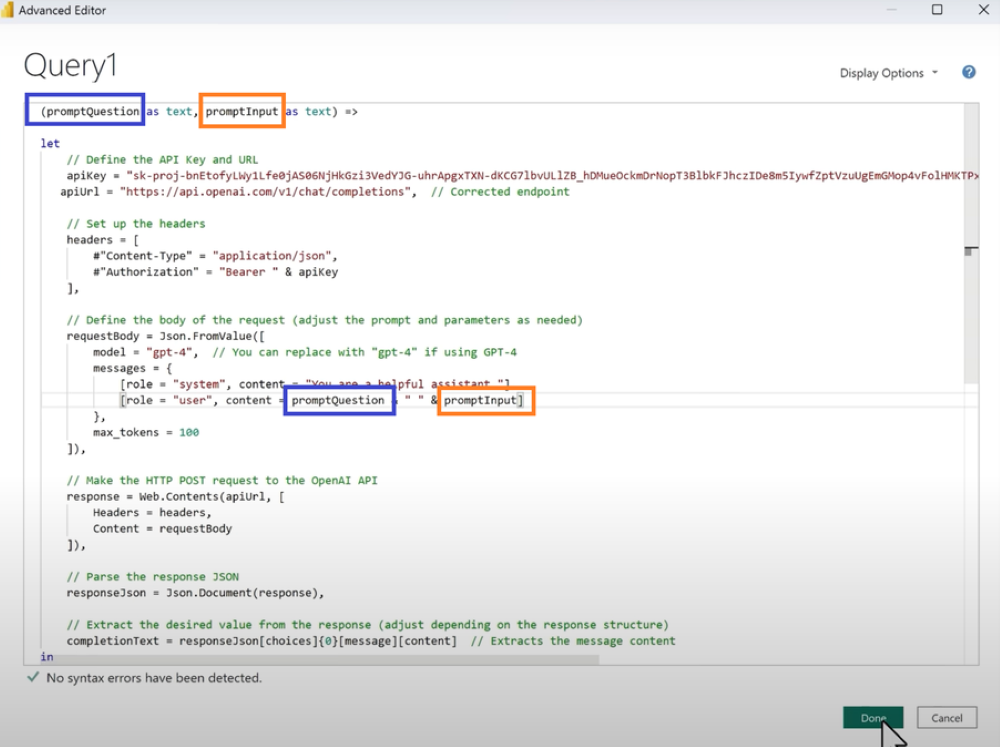Click the Query1 title heading
The image size is (1000, 747).
click(70, 66)
